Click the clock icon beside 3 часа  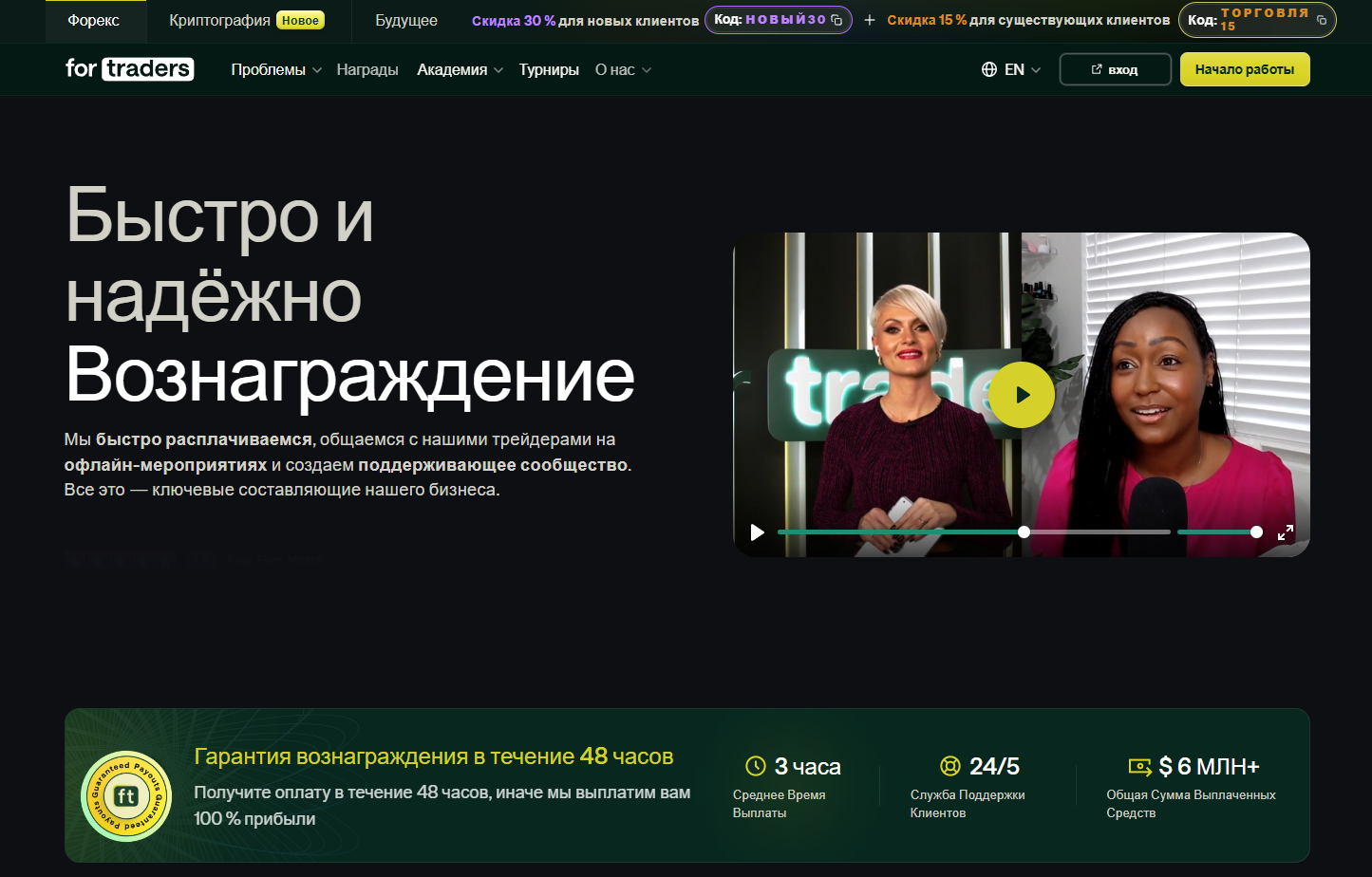tap(756, 766)
